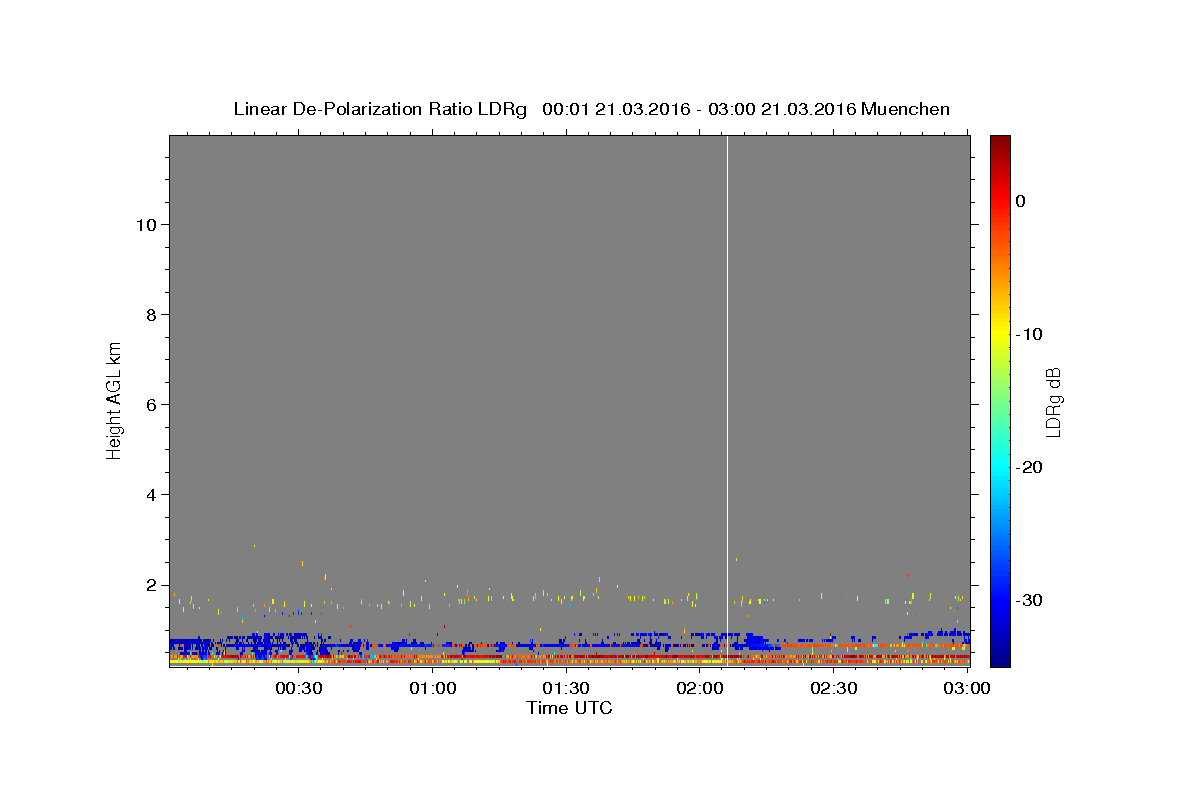Click the height axis label 6
1200x800 pixels.
point(149,404)
